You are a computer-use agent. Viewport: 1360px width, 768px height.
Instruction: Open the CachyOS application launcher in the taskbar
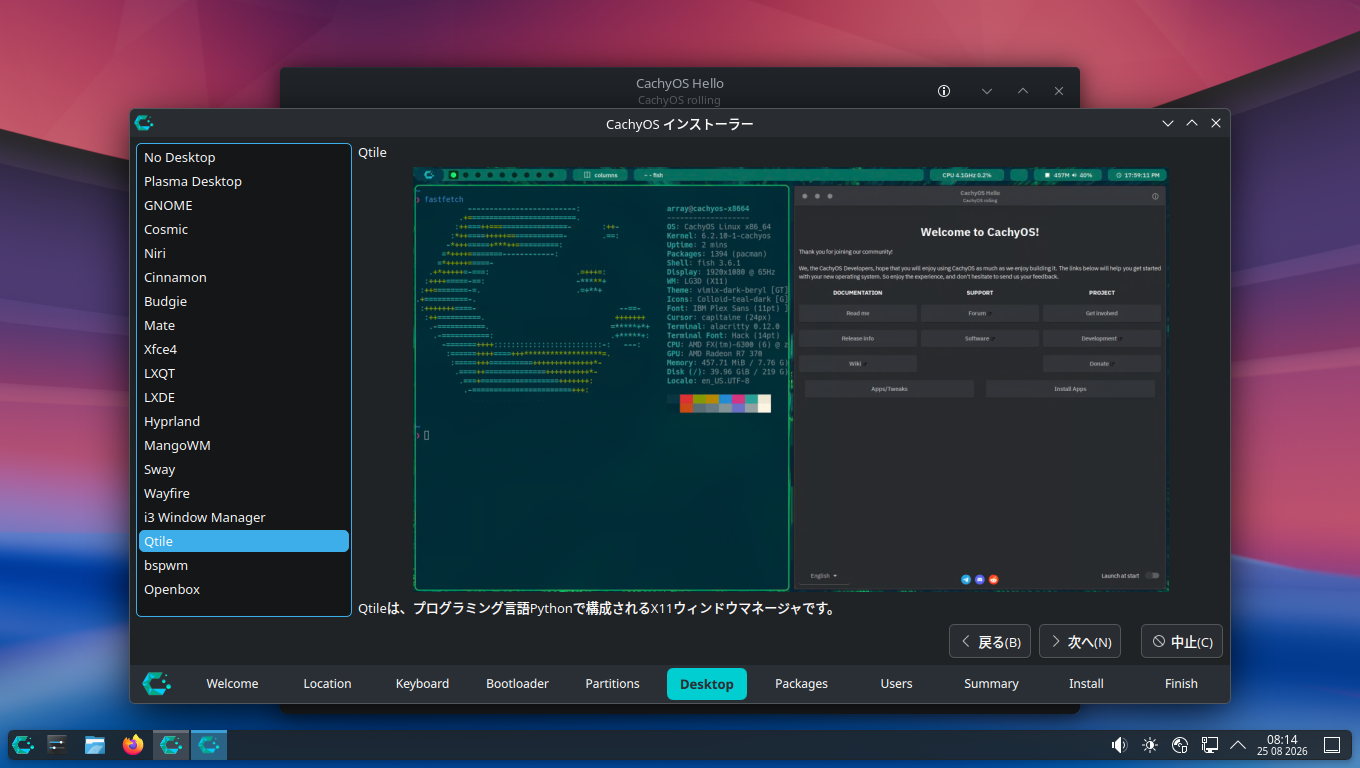(24, 745)
